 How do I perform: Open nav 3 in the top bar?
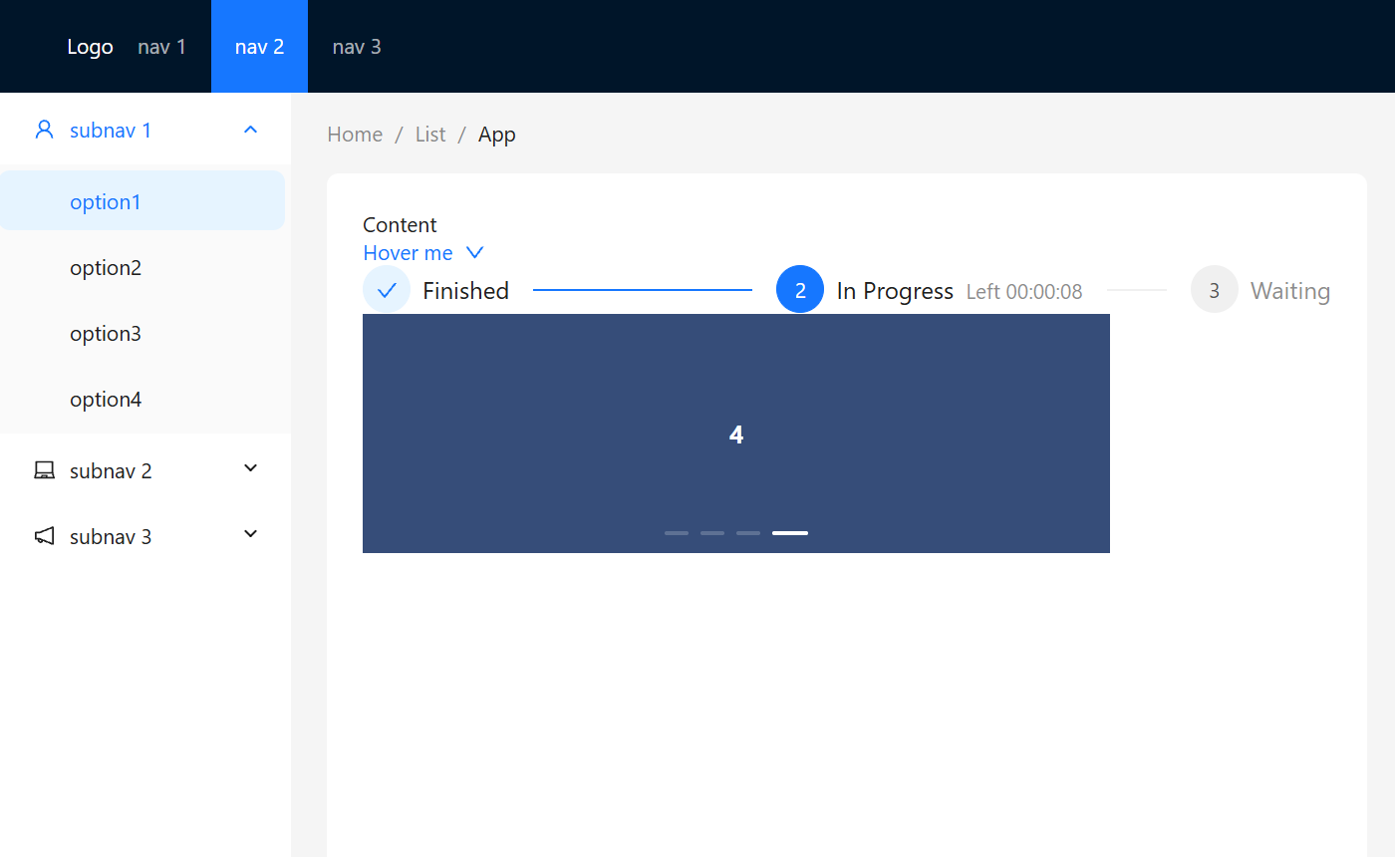point(357,47)
